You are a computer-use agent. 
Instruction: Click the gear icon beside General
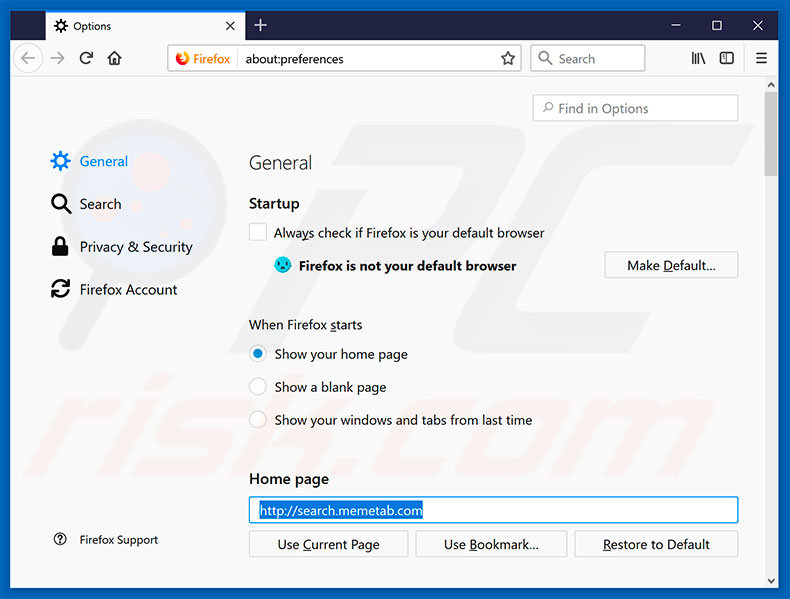[60, 161]
